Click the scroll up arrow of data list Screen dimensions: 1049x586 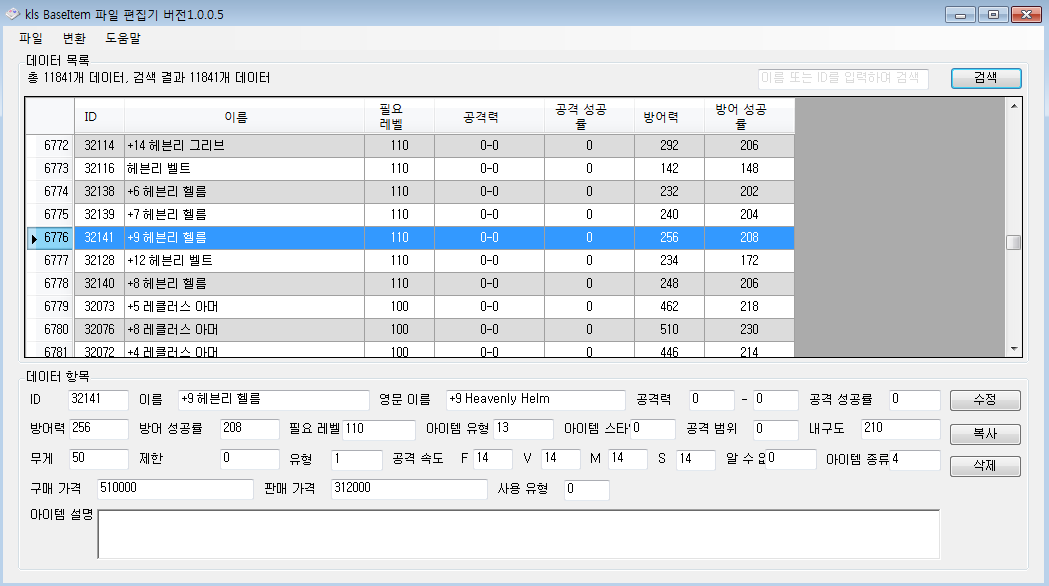pyautogui.click(x=1014, y=106)
